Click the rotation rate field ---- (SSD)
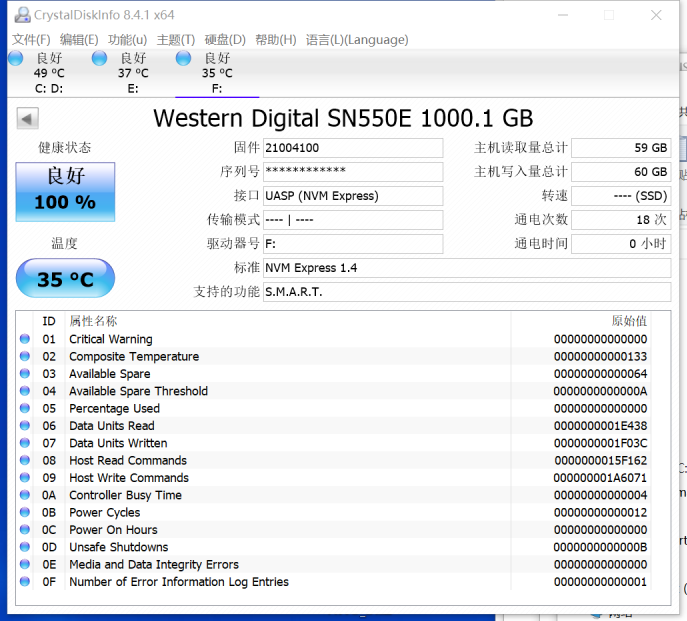Image resolution: width=687 pixels, height=621 pixels. 621,196
